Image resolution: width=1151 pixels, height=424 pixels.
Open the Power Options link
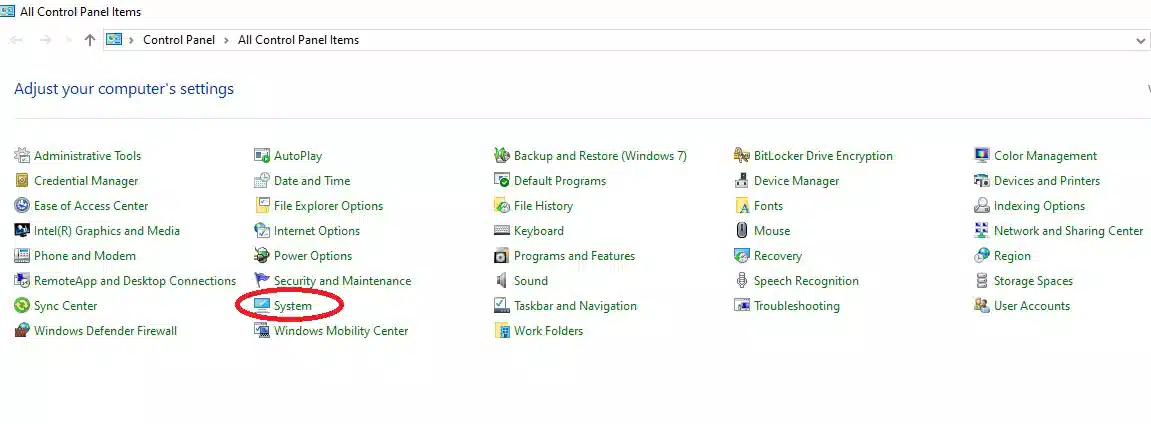[x=313, y=256]
